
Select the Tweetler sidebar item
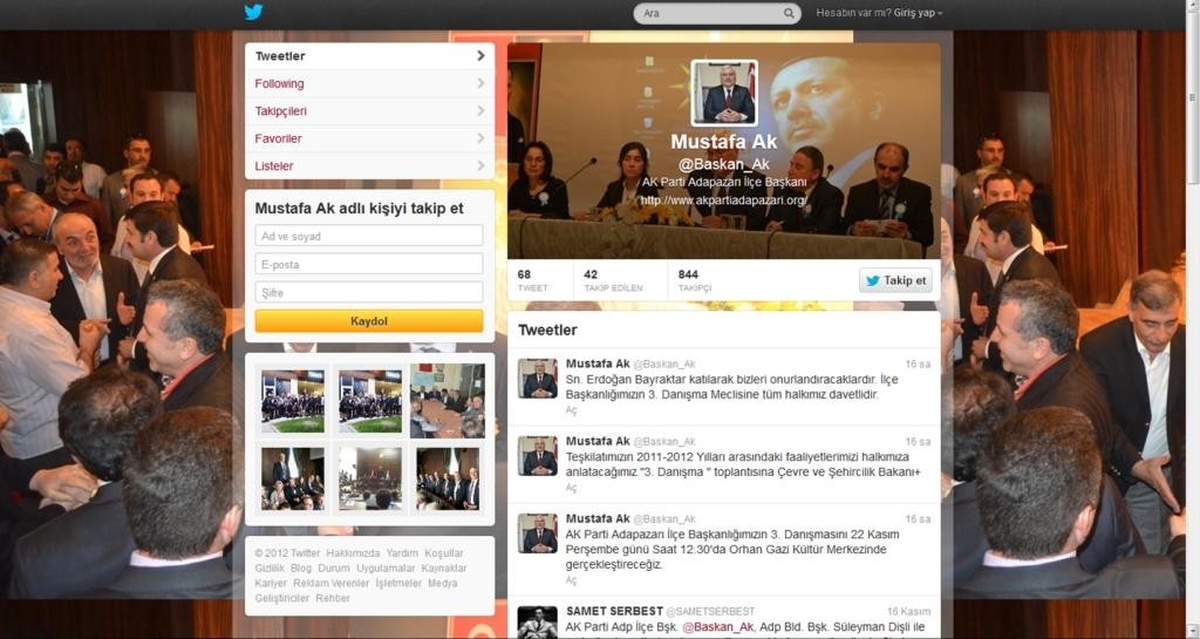coord(369,56)
